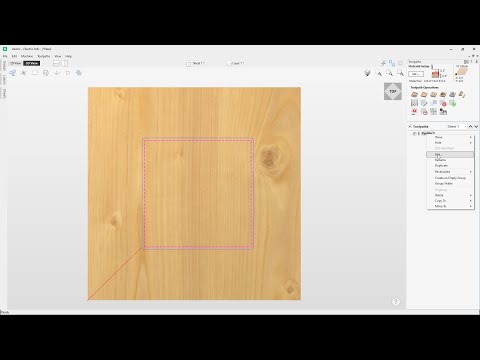Toggle the Layer light bulb above the view
Image resolution: width=480 pixels, height=360 pixels.
pos(229,63)
